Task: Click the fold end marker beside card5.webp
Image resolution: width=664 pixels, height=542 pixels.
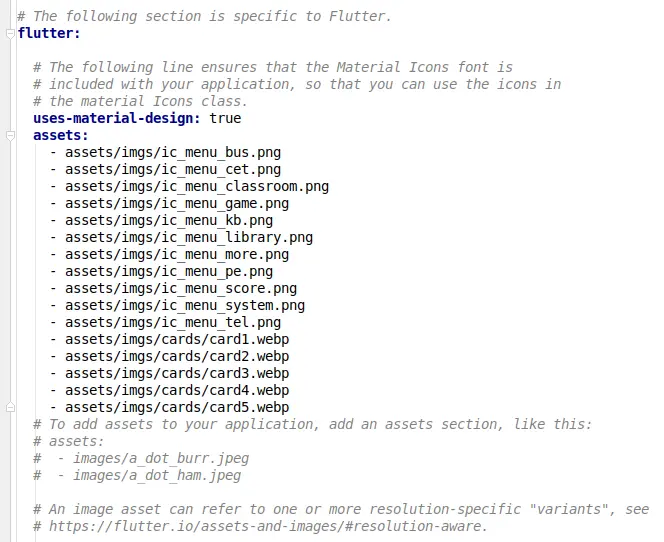Action: coord(11,407)
